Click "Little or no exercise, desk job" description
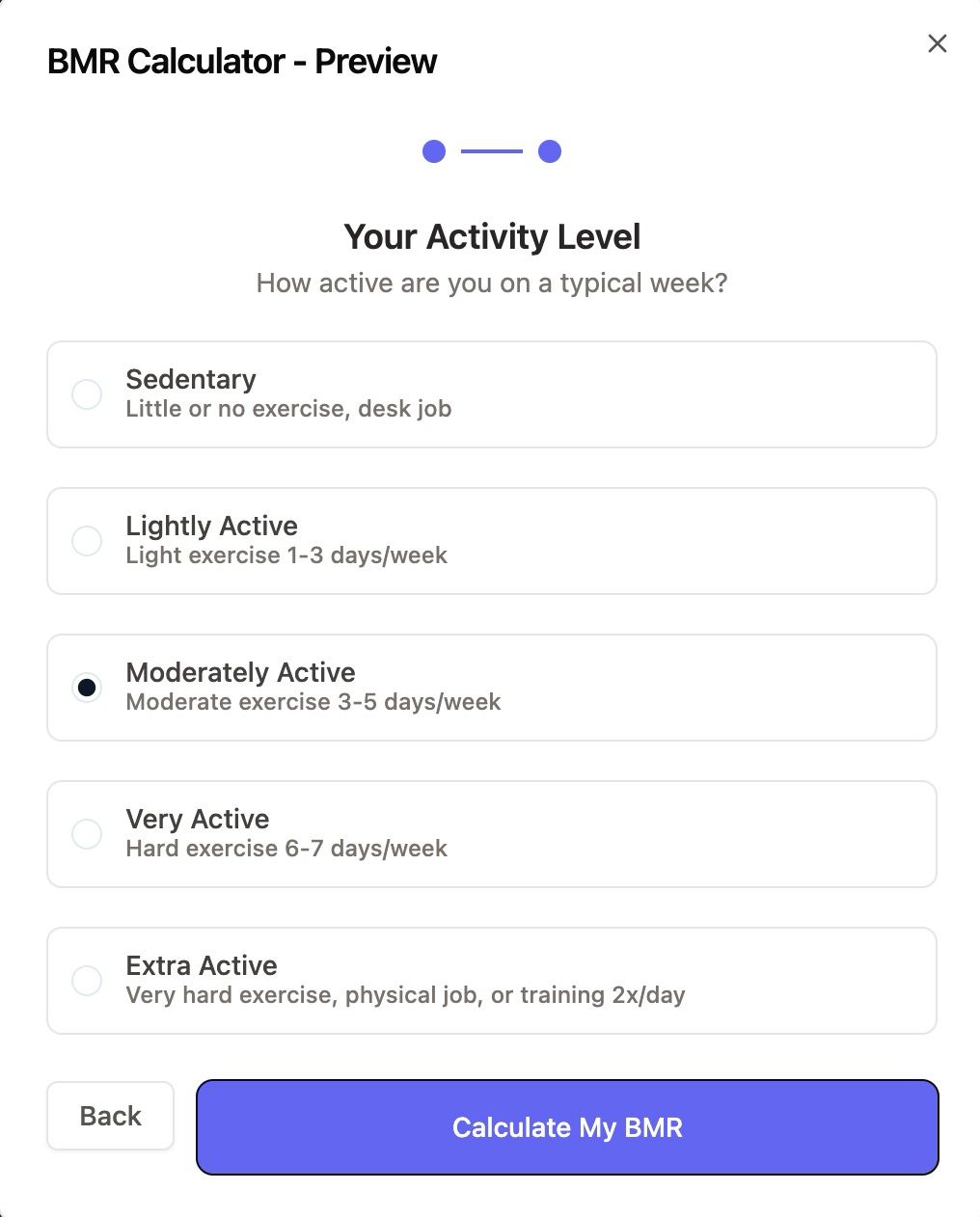Screen dimensions: 980x1217 [x=288, y=409]
